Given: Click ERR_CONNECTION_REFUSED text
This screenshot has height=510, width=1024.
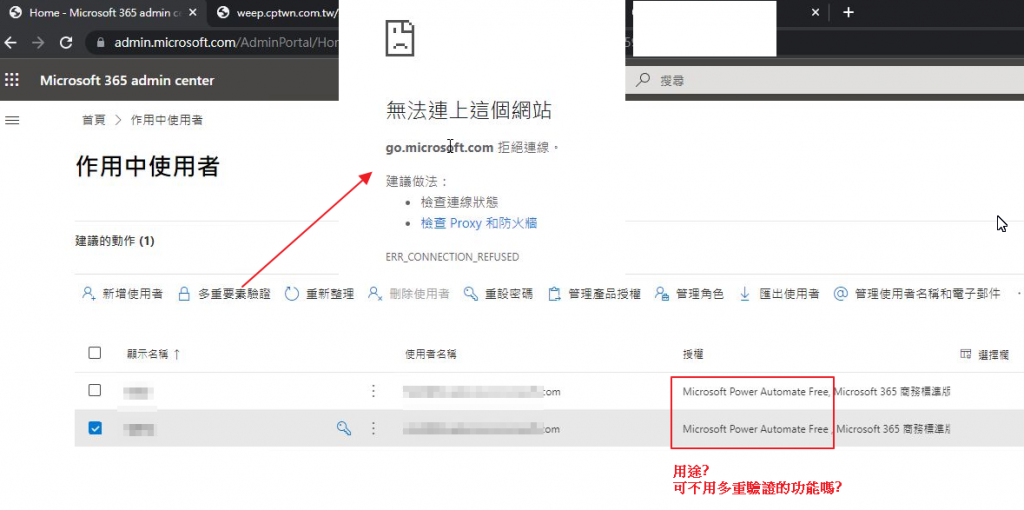Looking at the screenshot, I should click(x=453, y=257).
